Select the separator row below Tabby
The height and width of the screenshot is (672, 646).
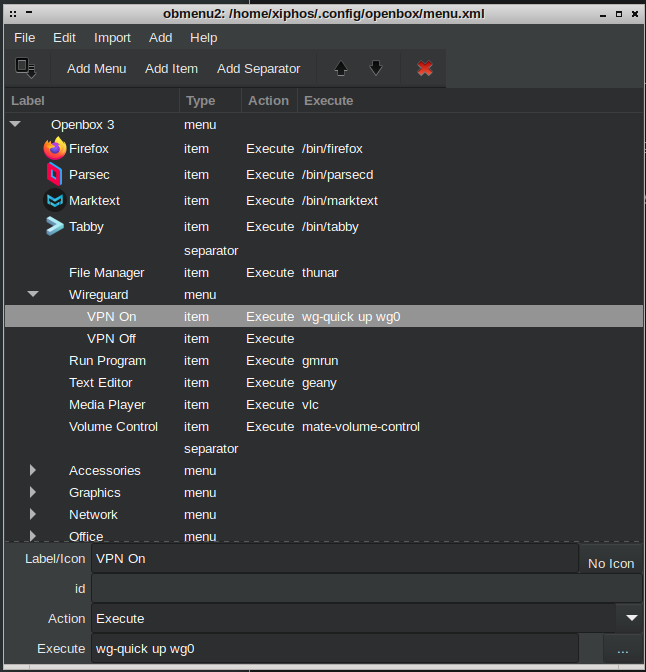(x=324, y=250)
